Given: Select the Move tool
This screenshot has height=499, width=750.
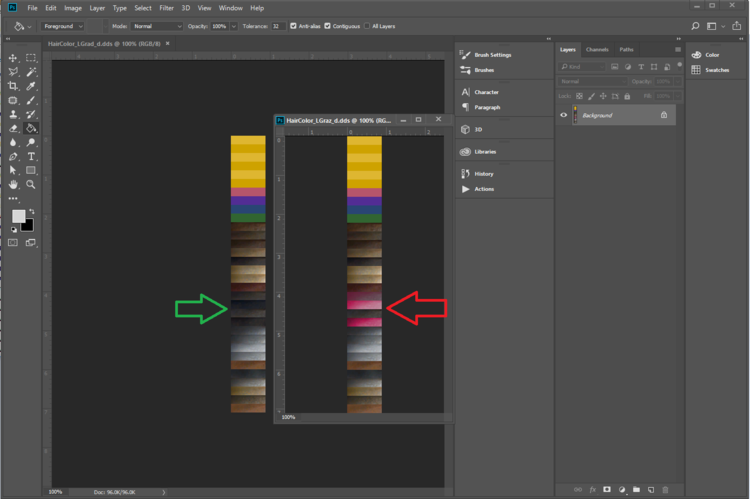Looking at the screenshot, I should (x=13, y=58).
